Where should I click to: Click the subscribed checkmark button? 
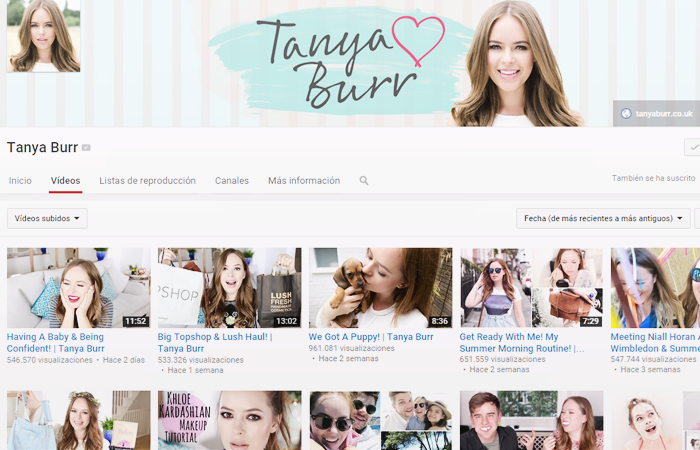tap(693, 147)
